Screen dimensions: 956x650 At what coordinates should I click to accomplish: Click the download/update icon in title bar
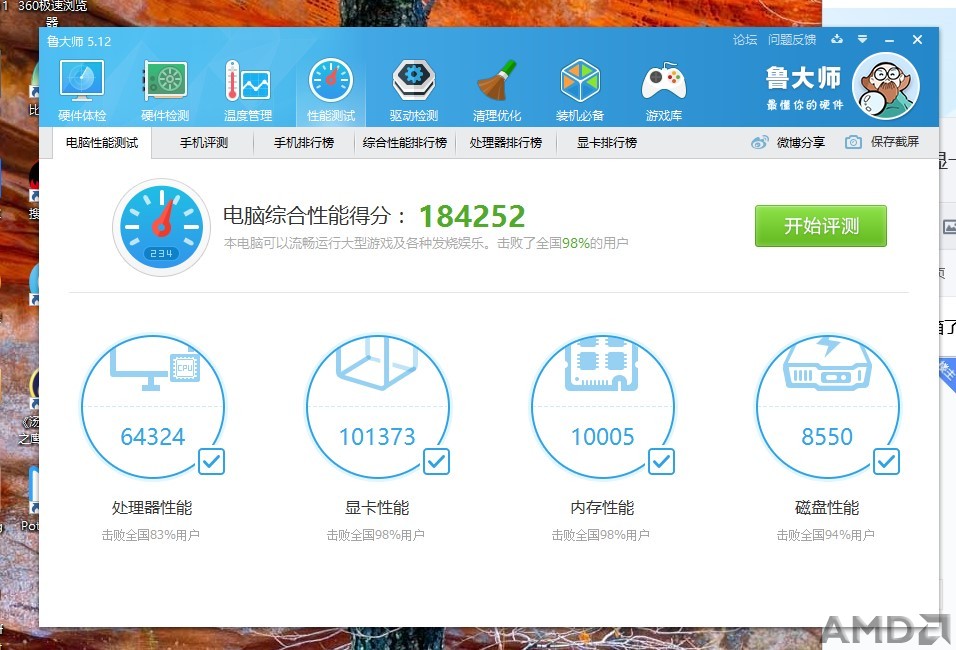point(837,39)
